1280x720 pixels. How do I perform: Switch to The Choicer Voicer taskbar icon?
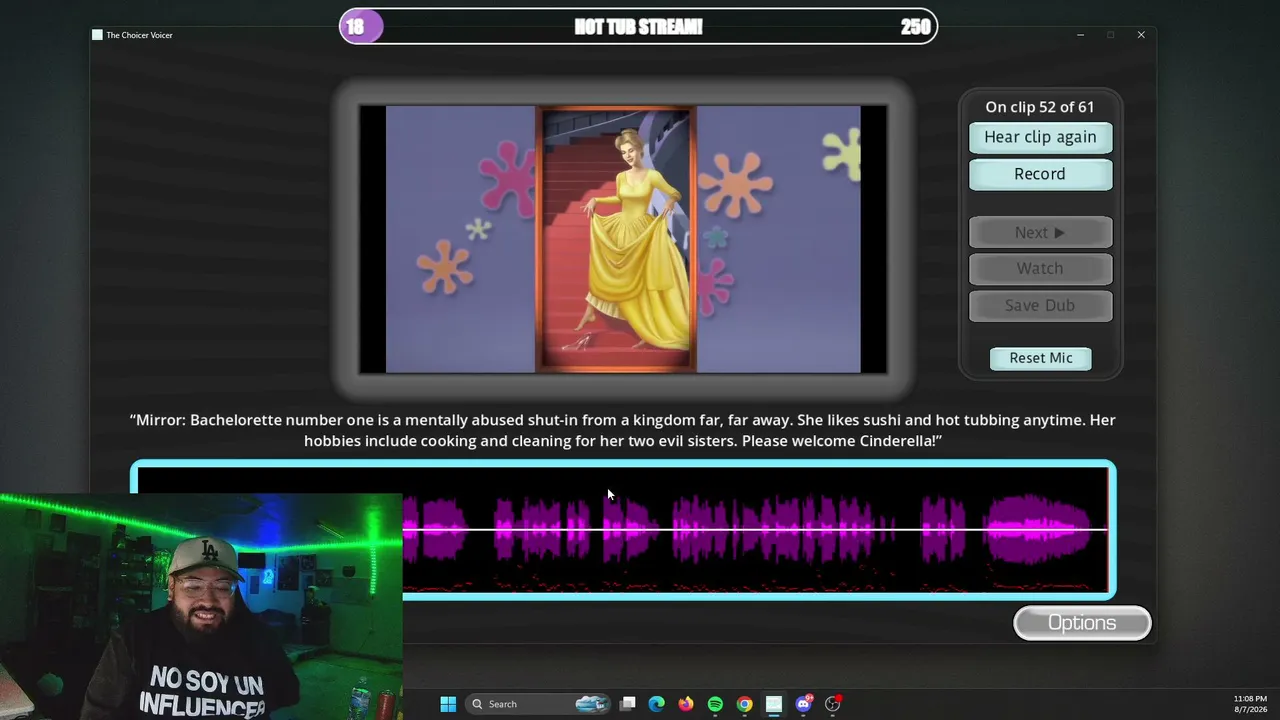(x=774, y=704)
